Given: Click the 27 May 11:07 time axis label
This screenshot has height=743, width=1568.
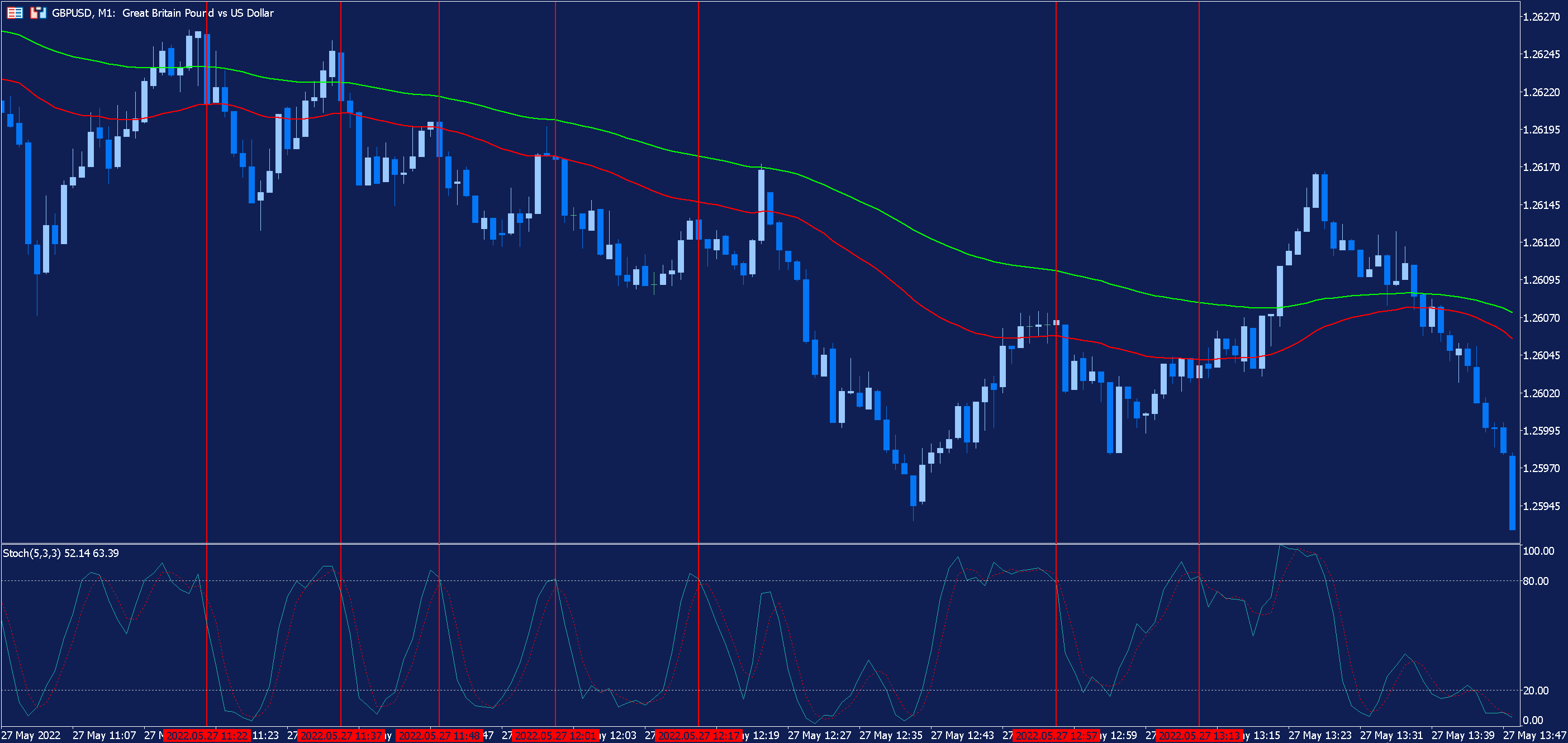Looking at the screenshot, I should coord(104,736).
